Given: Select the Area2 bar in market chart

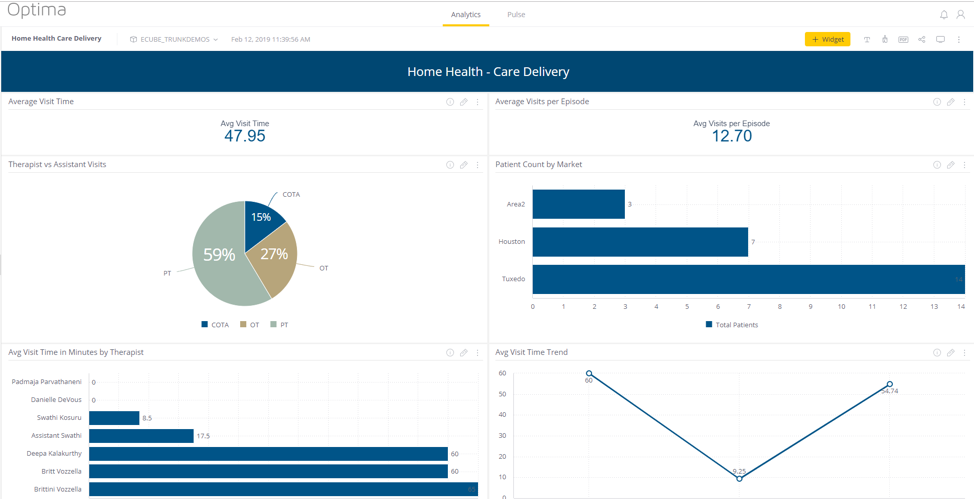Looking at the screenshot, I should [579, 204].
